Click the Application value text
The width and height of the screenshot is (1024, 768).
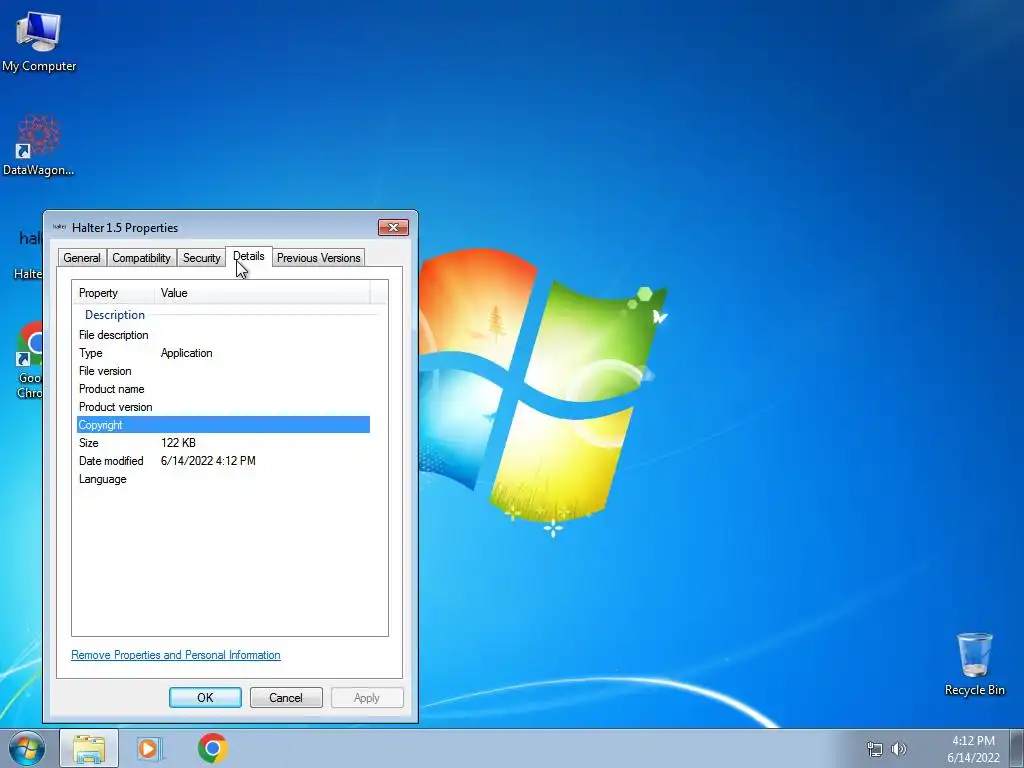pyautogui.click(x=186, y=353)
